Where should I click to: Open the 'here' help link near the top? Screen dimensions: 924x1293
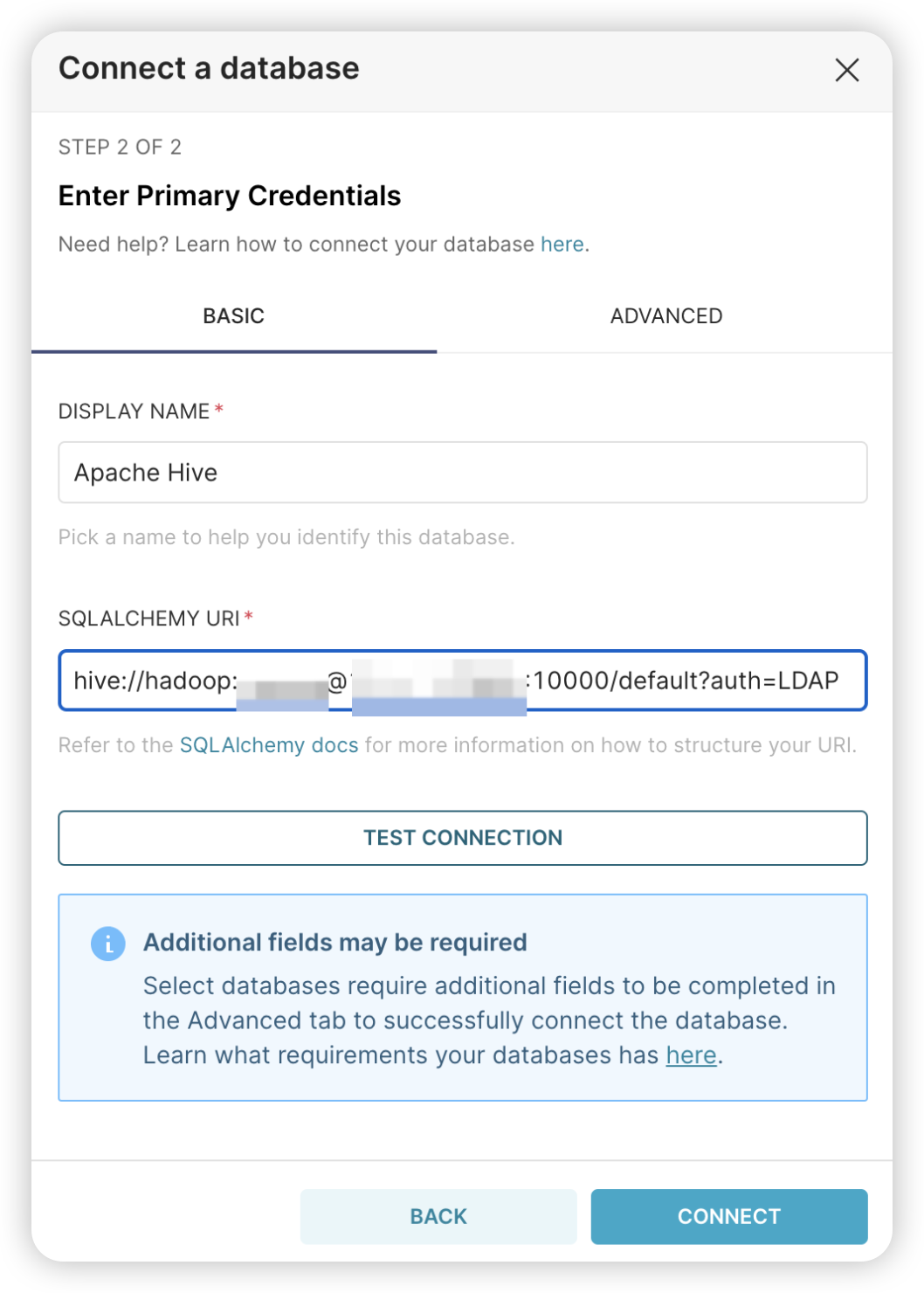(562, 245)
